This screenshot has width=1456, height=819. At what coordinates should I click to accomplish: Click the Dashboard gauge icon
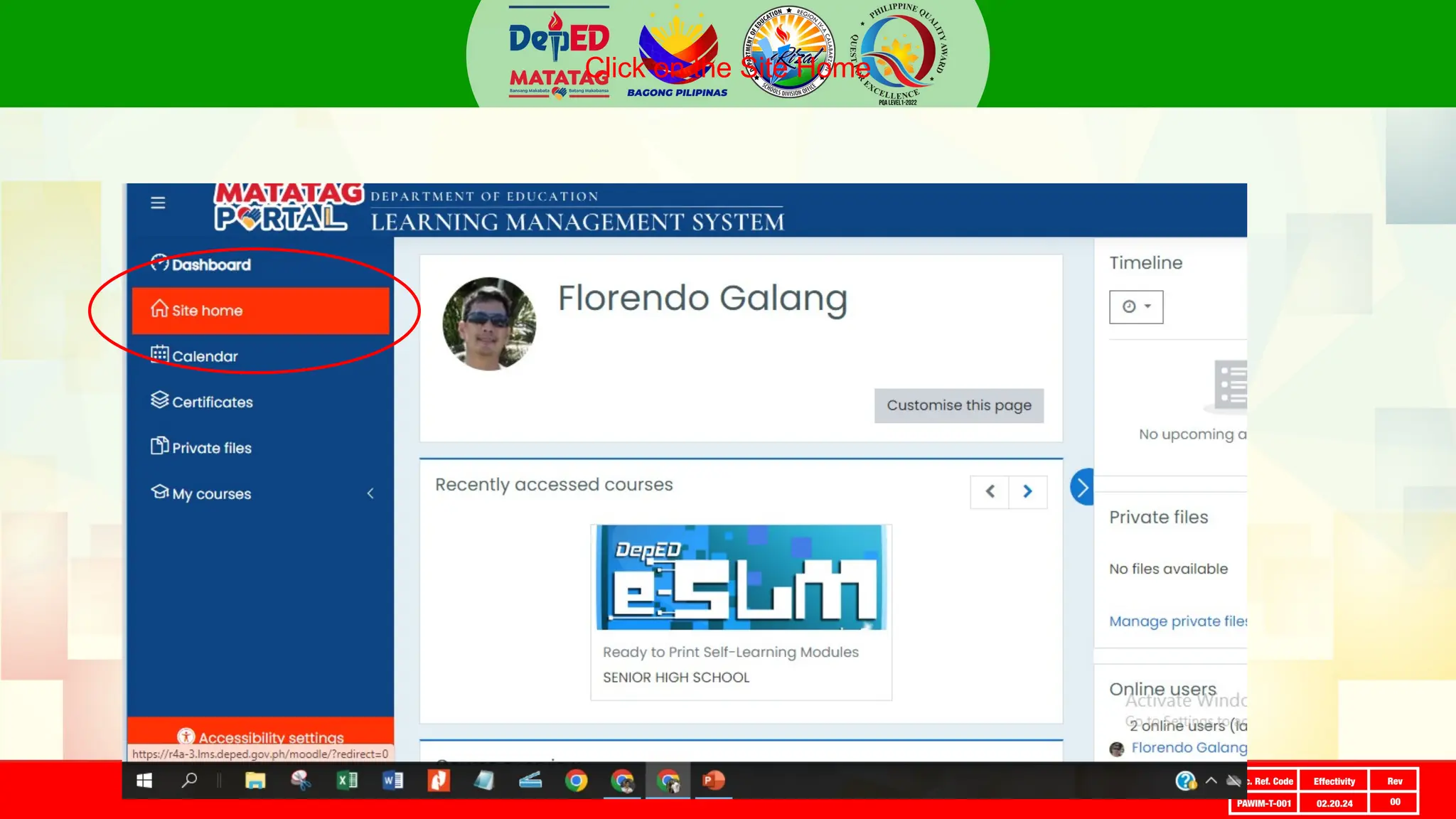(159, 263)
